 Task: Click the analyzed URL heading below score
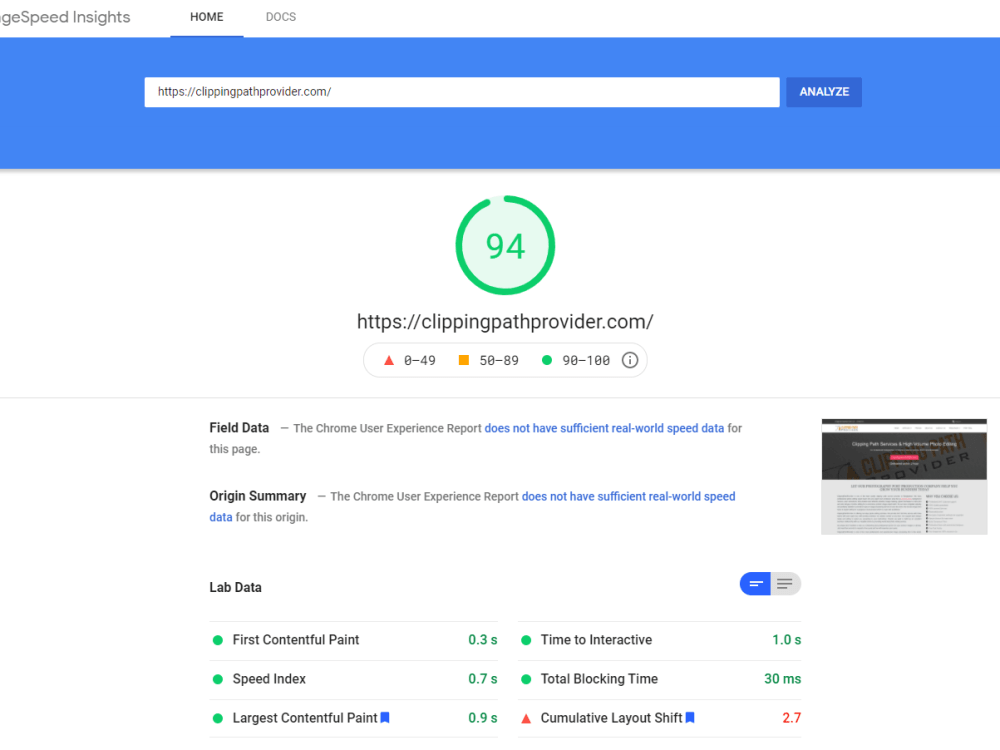(x=505, y=321)
